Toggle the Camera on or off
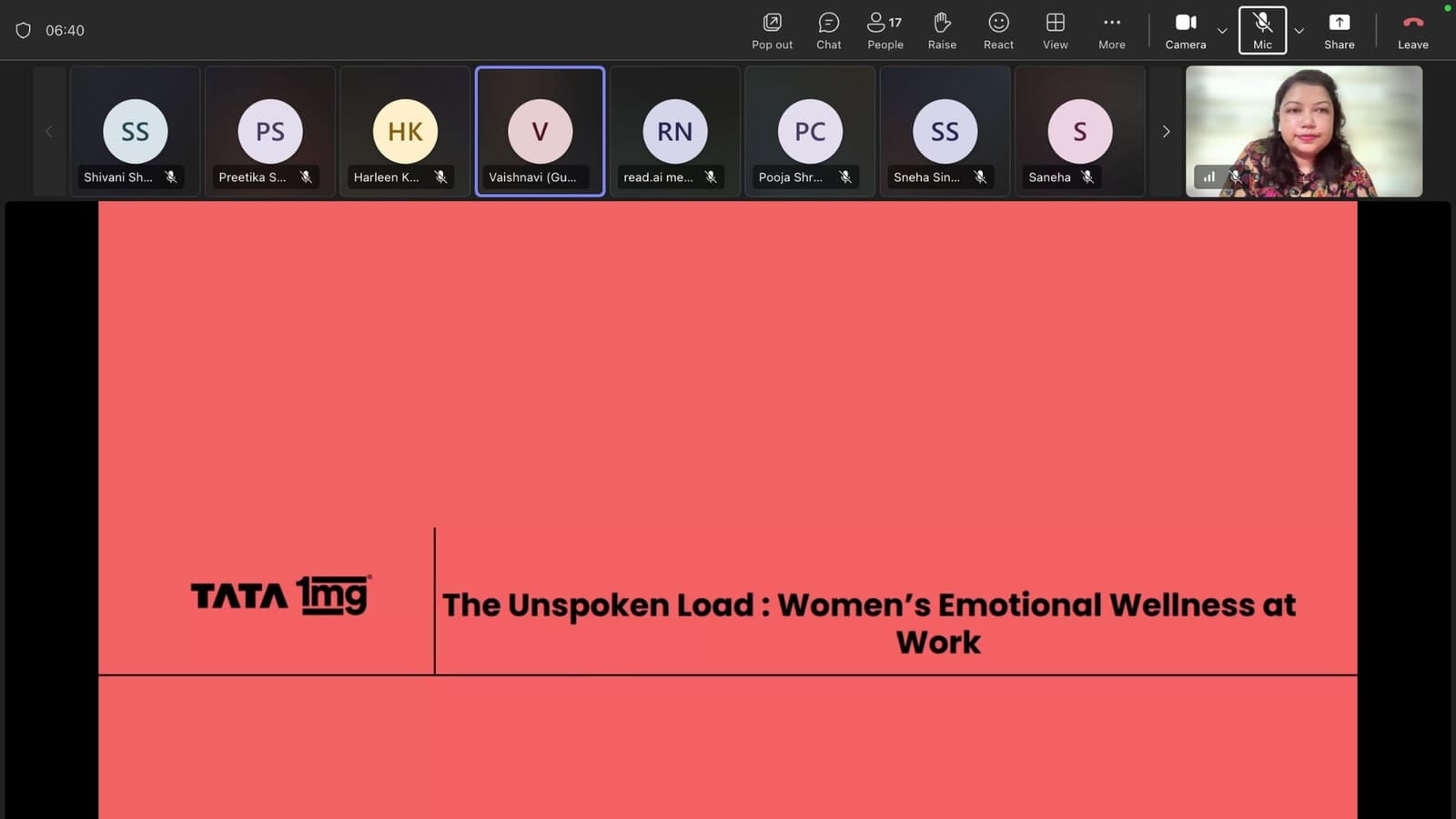The width and height of the screenshot is (1456, 819). (1185, 31)
